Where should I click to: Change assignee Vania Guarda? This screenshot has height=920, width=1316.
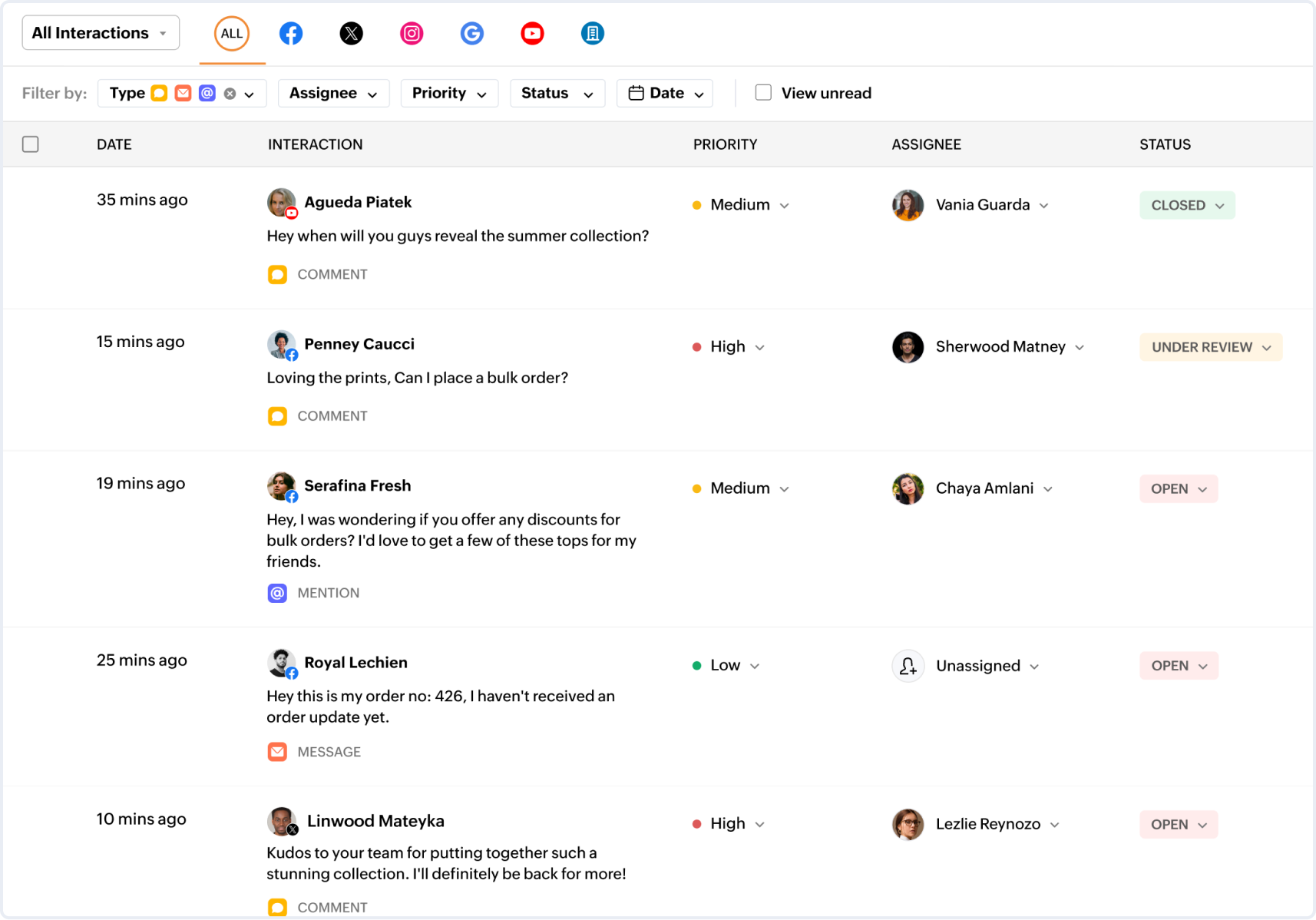[993, 205]
